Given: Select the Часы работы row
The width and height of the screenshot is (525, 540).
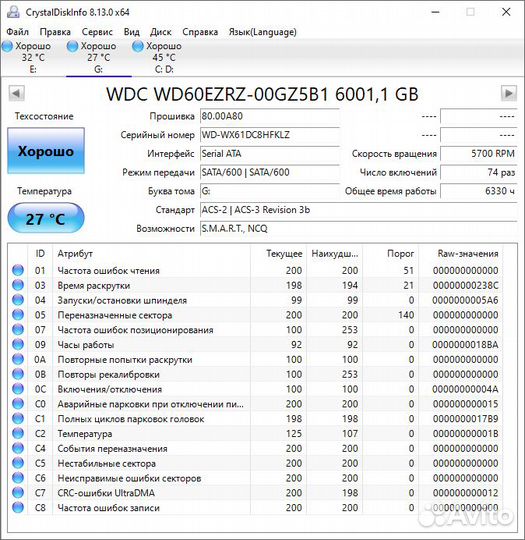Looking at the screenshot, I should pyautogui.click(x=255, y=344).
